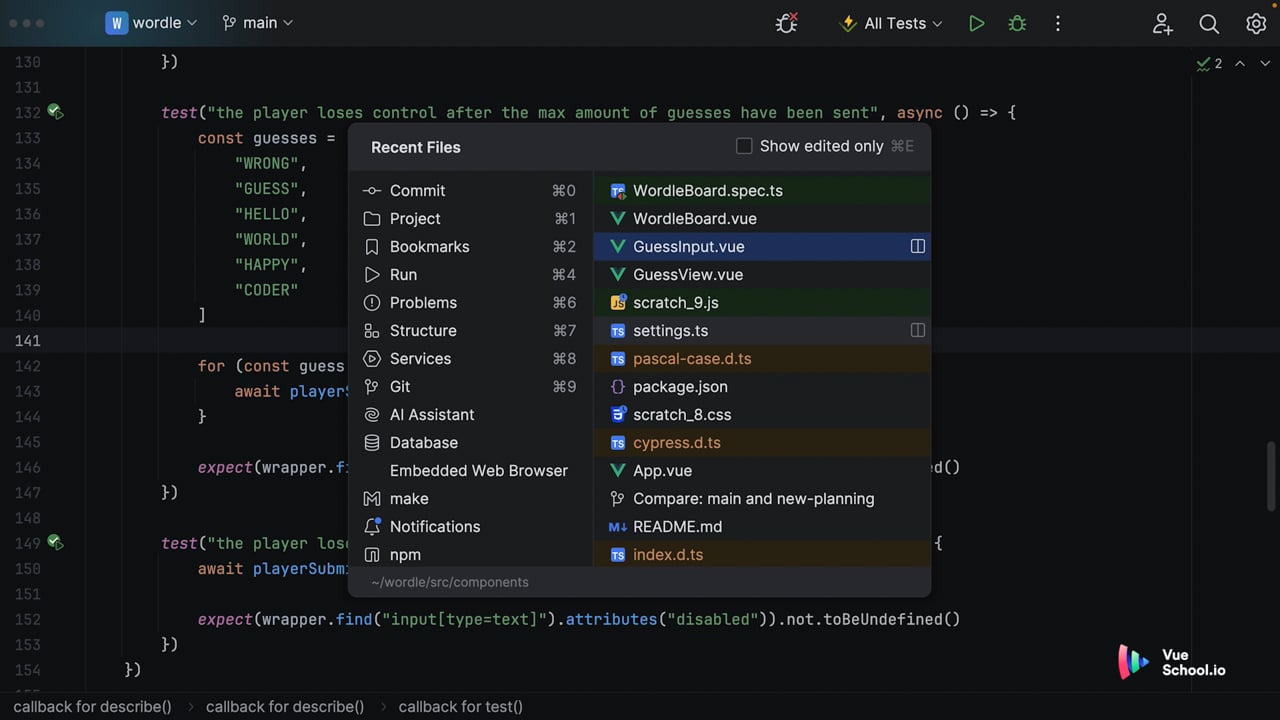Click the npm icon in list

click(372, 554)
